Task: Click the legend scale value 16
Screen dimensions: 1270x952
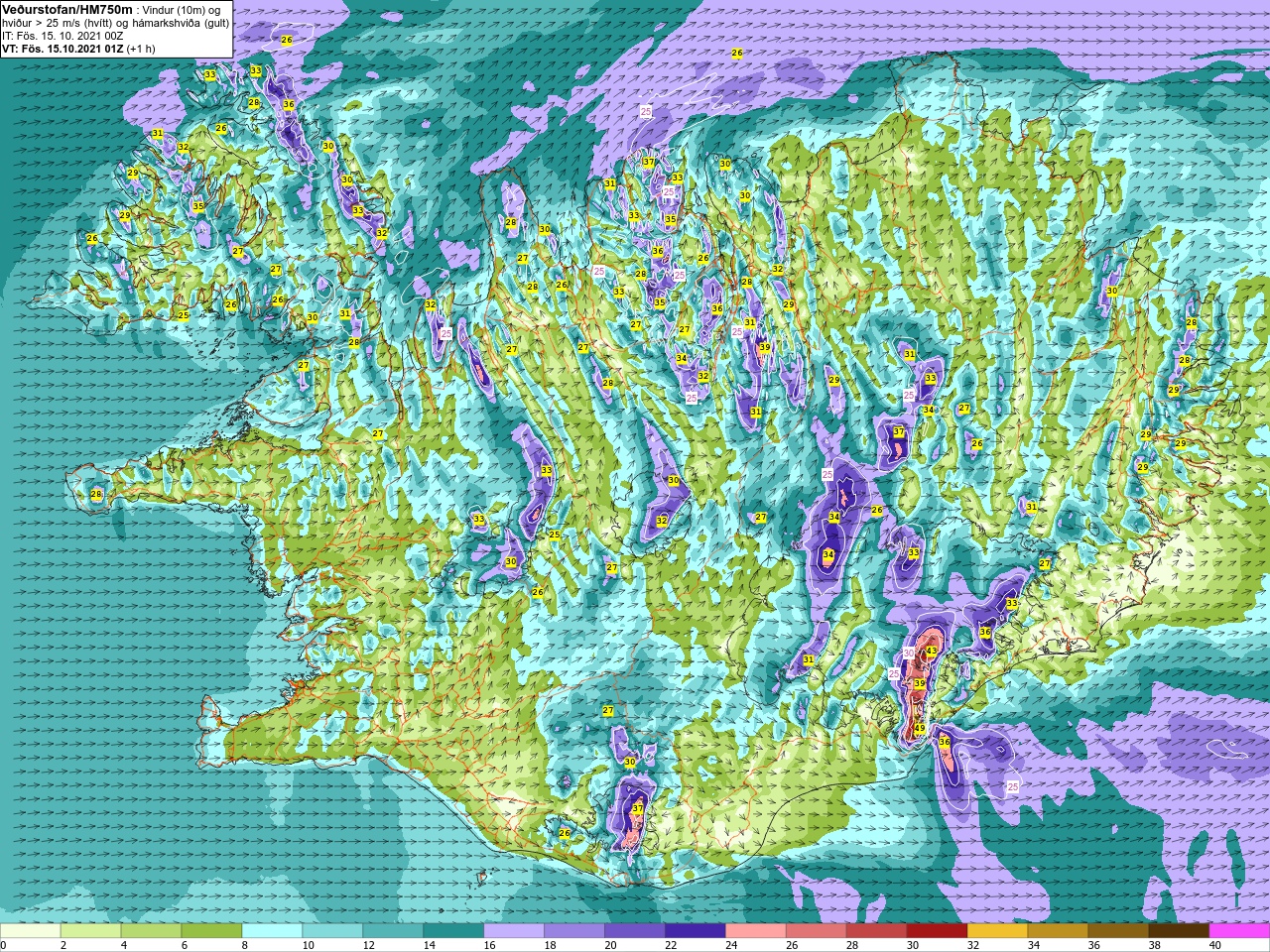Action: click(x=490, y=945)
